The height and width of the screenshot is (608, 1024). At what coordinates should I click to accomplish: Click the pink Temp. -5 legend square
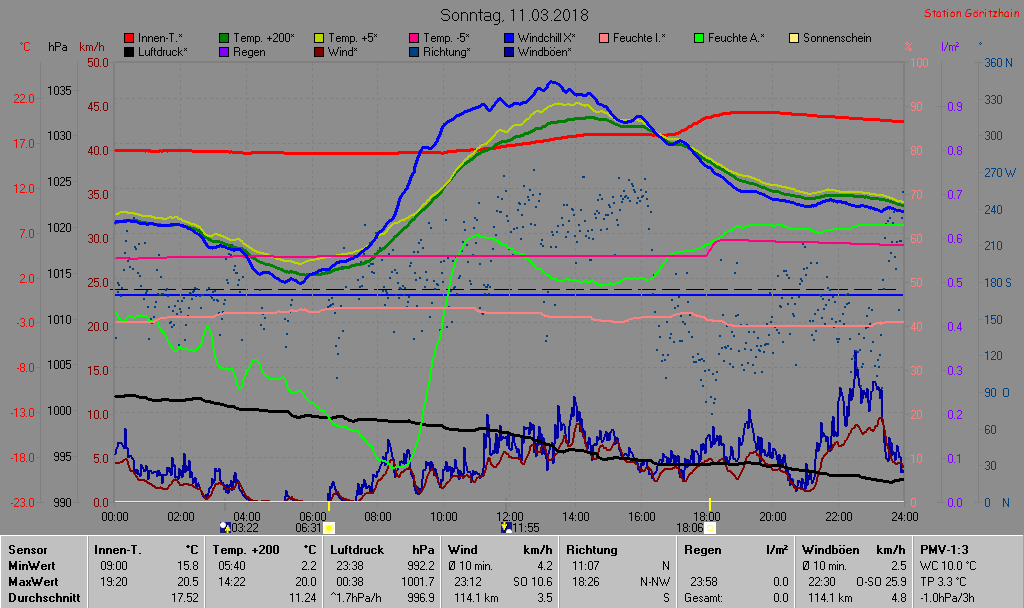point(414,38)
